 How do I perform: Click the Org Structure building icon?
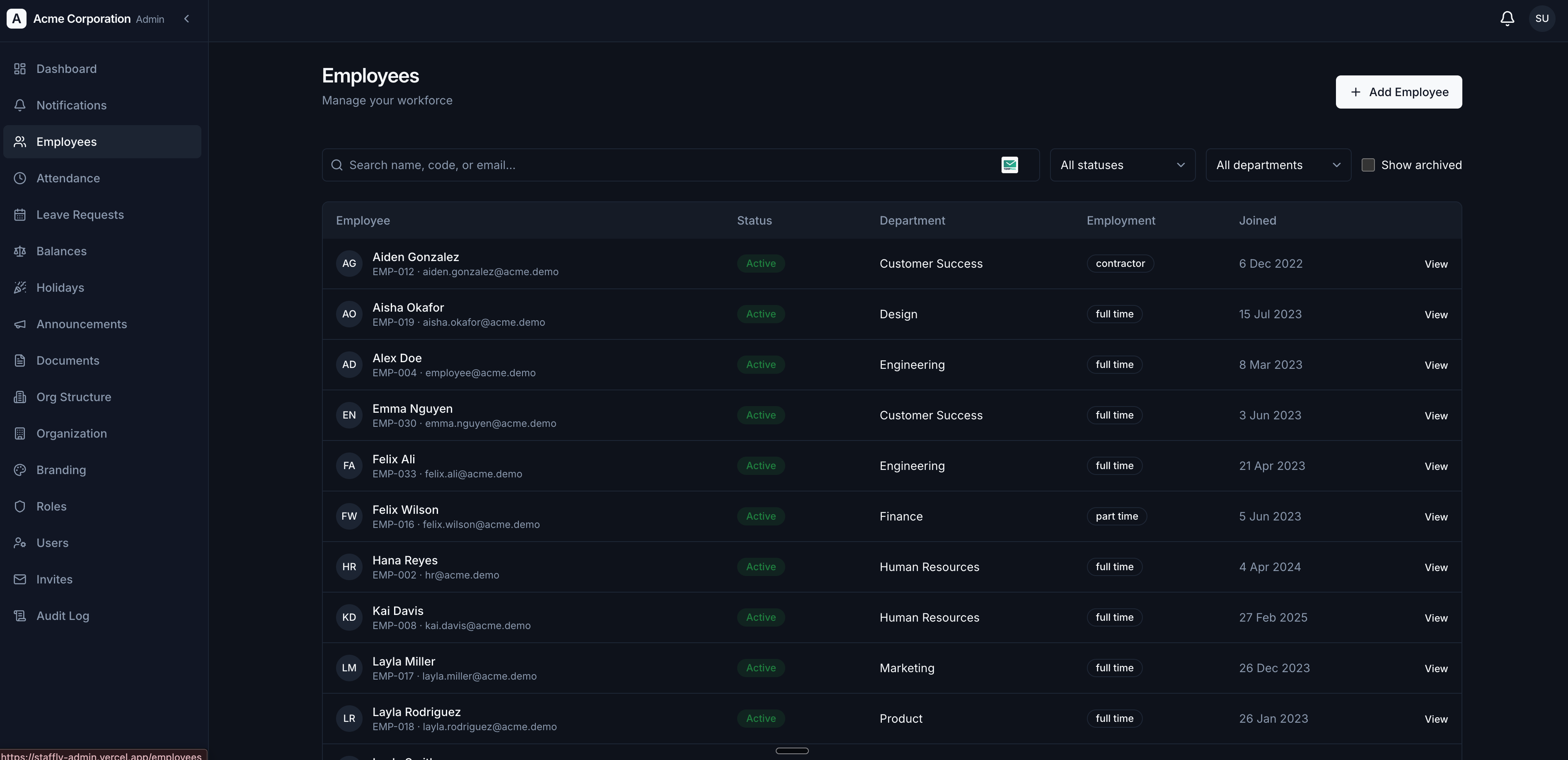(x=20, y=397)
